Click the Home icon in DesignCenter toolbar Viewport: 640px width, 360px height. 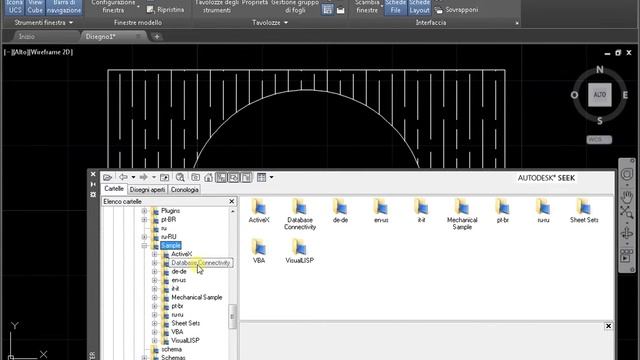pos(208,178)
